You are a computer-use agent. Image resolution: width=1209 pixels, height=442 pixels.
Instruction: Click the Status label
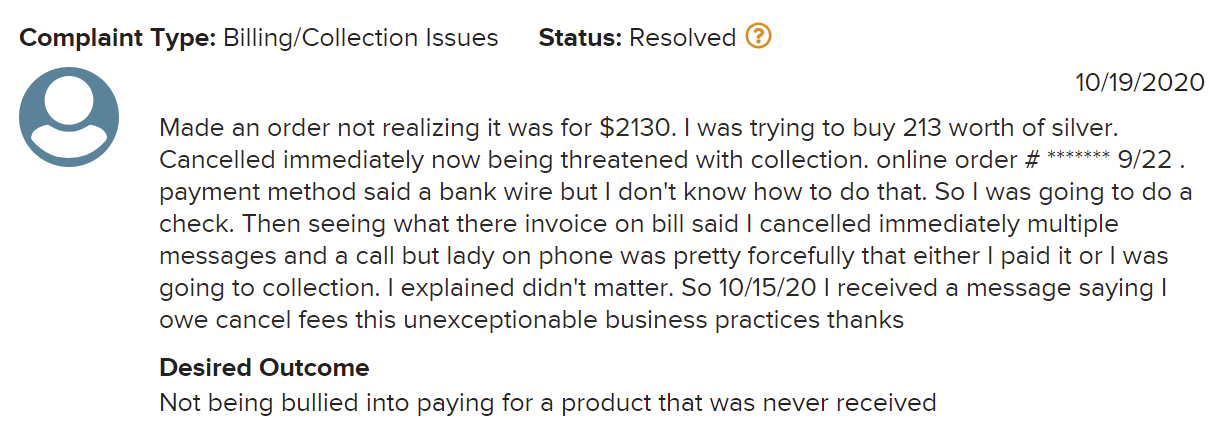point(580,38)
